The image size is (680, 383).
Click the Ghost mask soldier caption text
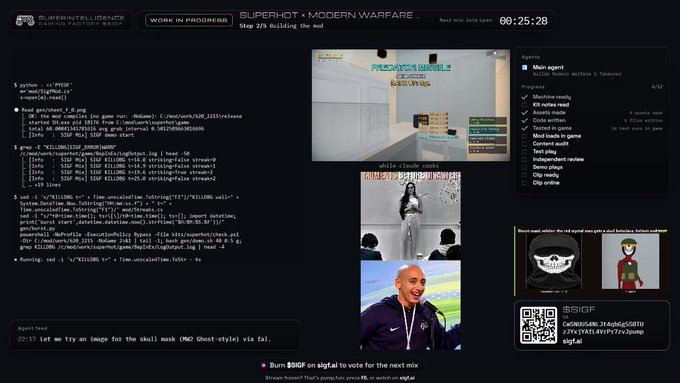pos(592,231)
